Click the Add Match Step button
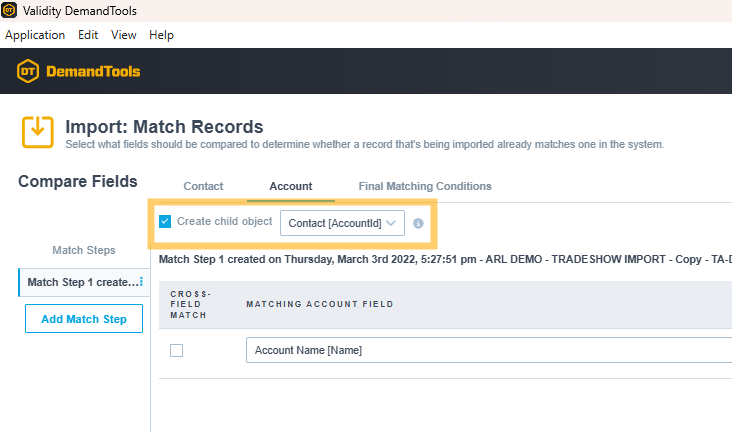This screenshot has width=732, height=432. click(x=84, y=319)
